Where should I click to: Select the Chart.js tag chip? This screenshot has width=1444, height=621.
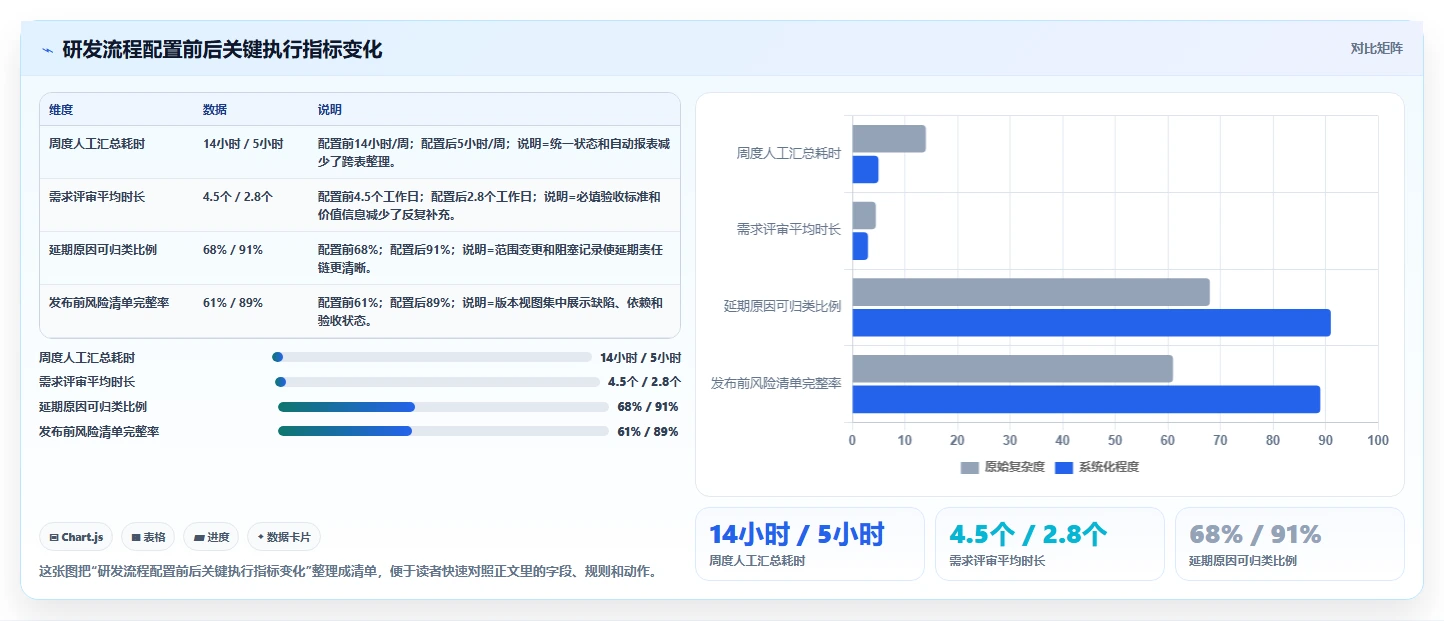coord(77,537)
